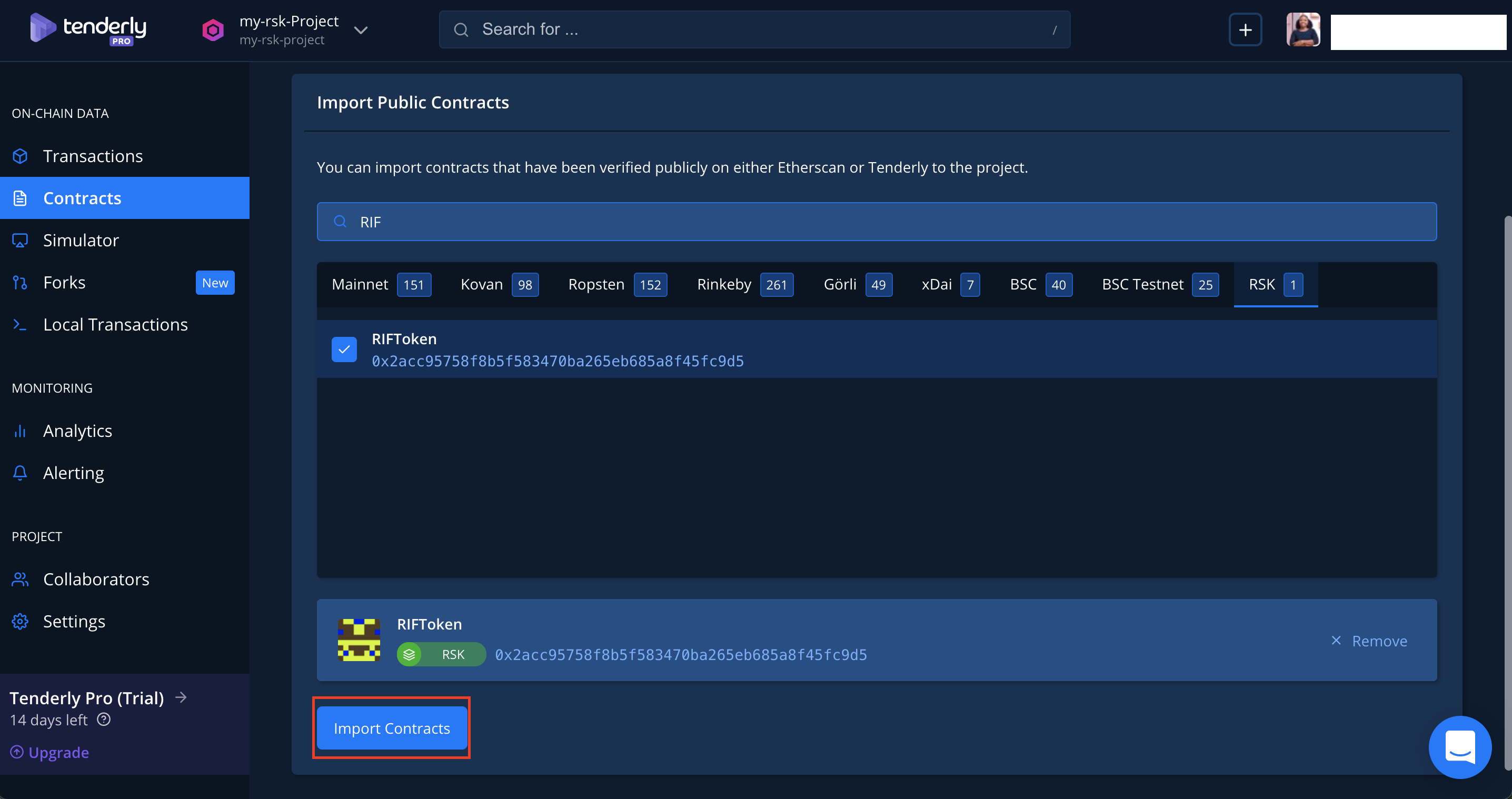Click the Local Transactions terminal icon
Image resolution: width=1512 pixels, height=799 pixels.
click(x=20, y=324)
